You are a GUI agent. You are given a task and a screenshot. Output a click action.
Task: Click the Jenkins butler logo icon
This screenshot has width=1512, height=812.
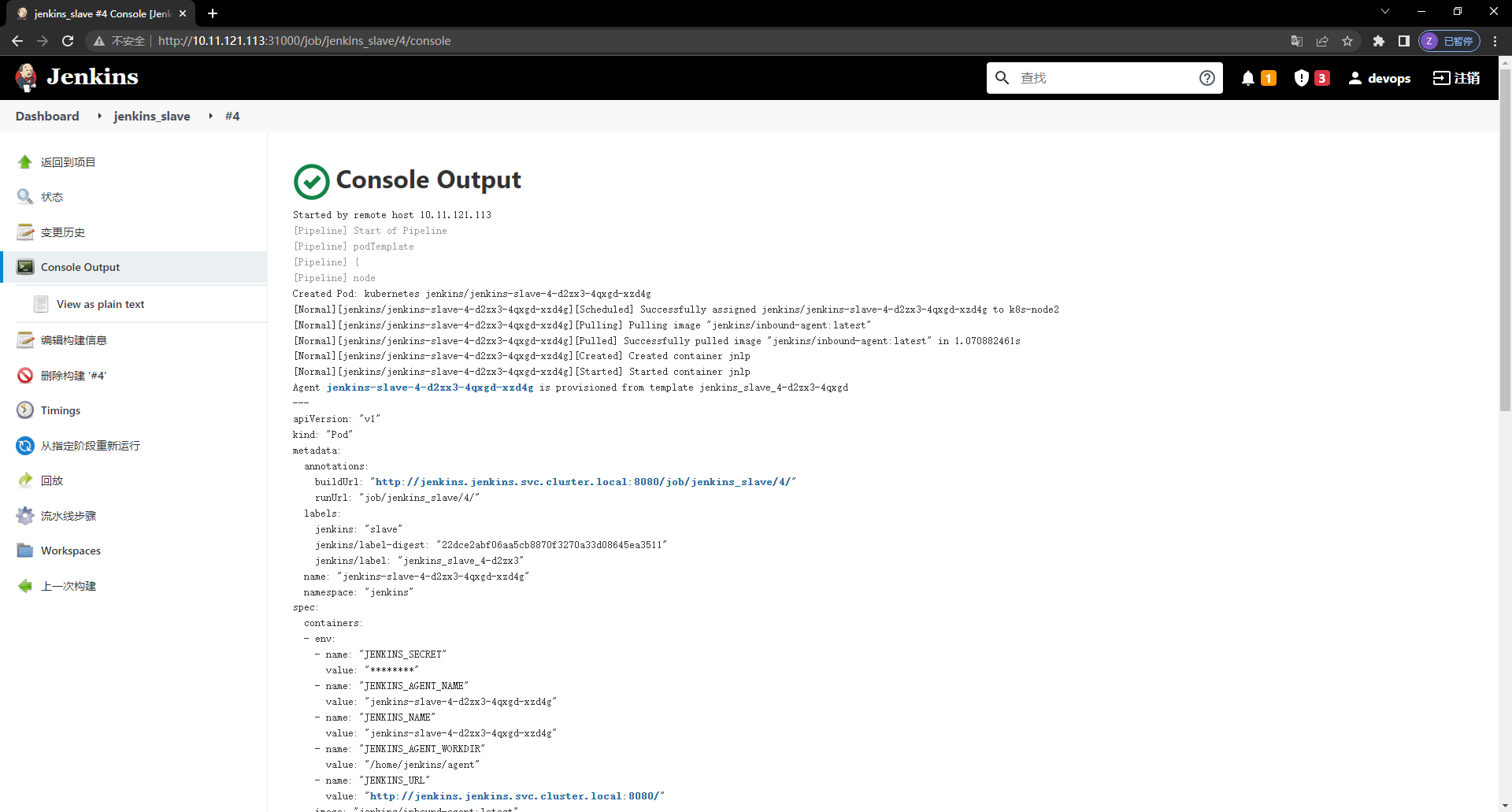coord(26,77)
